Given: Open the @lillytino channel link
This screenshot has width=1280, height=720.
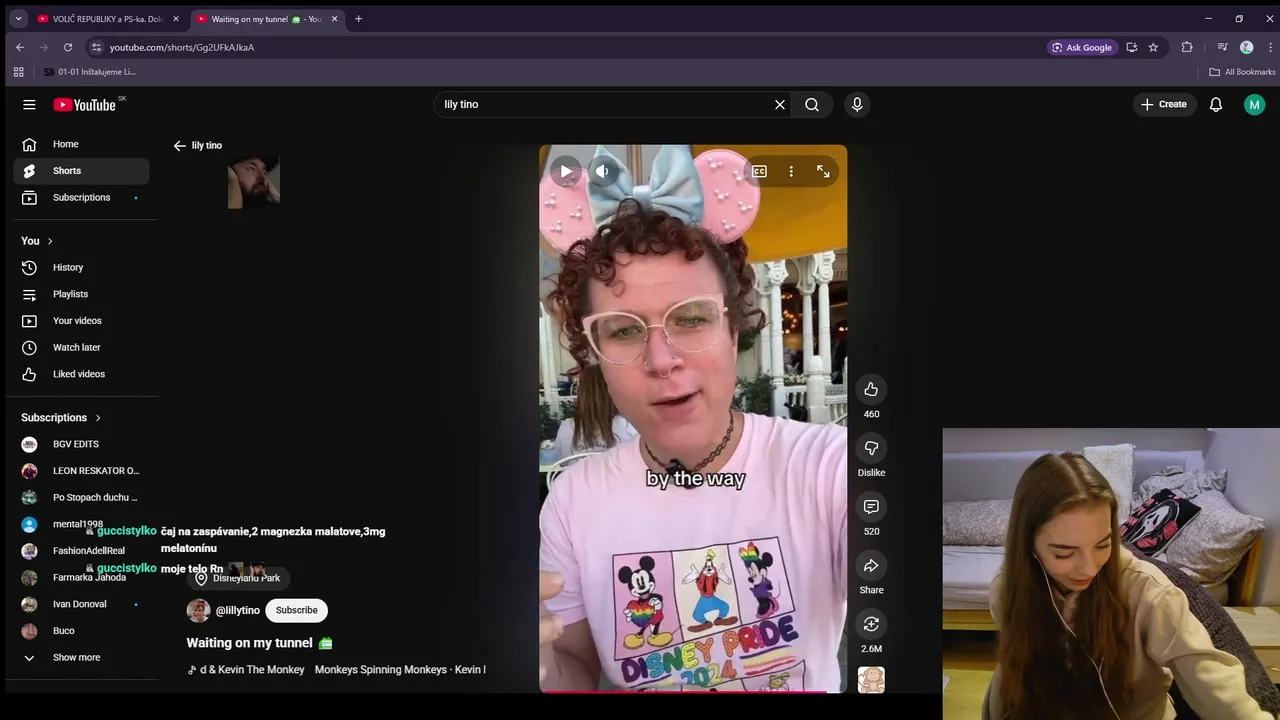Looking at the screenshot, I should pyautogui.click(x=238, y=610).
